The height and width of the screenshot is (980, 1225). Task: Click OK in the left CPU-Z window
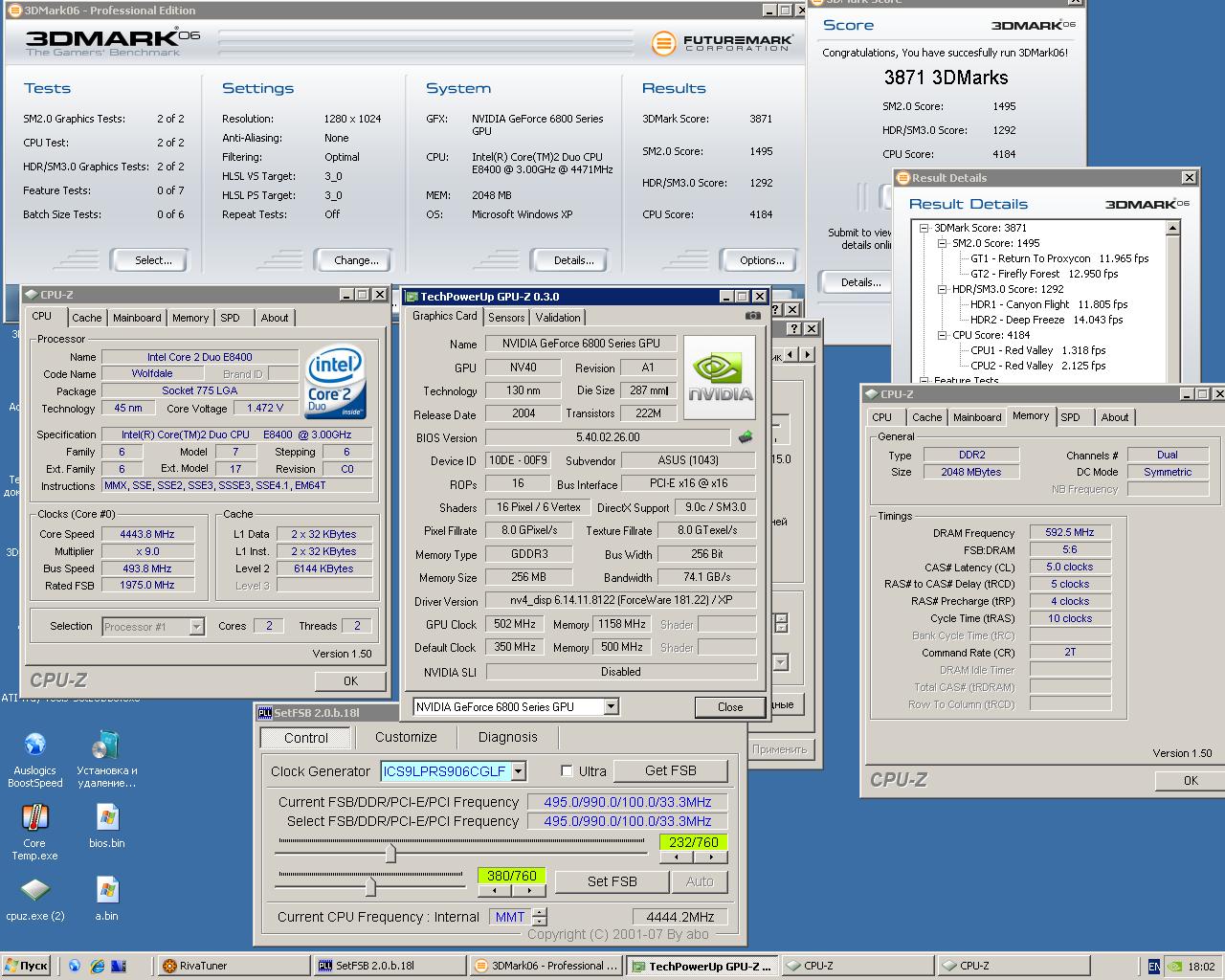[350, 681]
